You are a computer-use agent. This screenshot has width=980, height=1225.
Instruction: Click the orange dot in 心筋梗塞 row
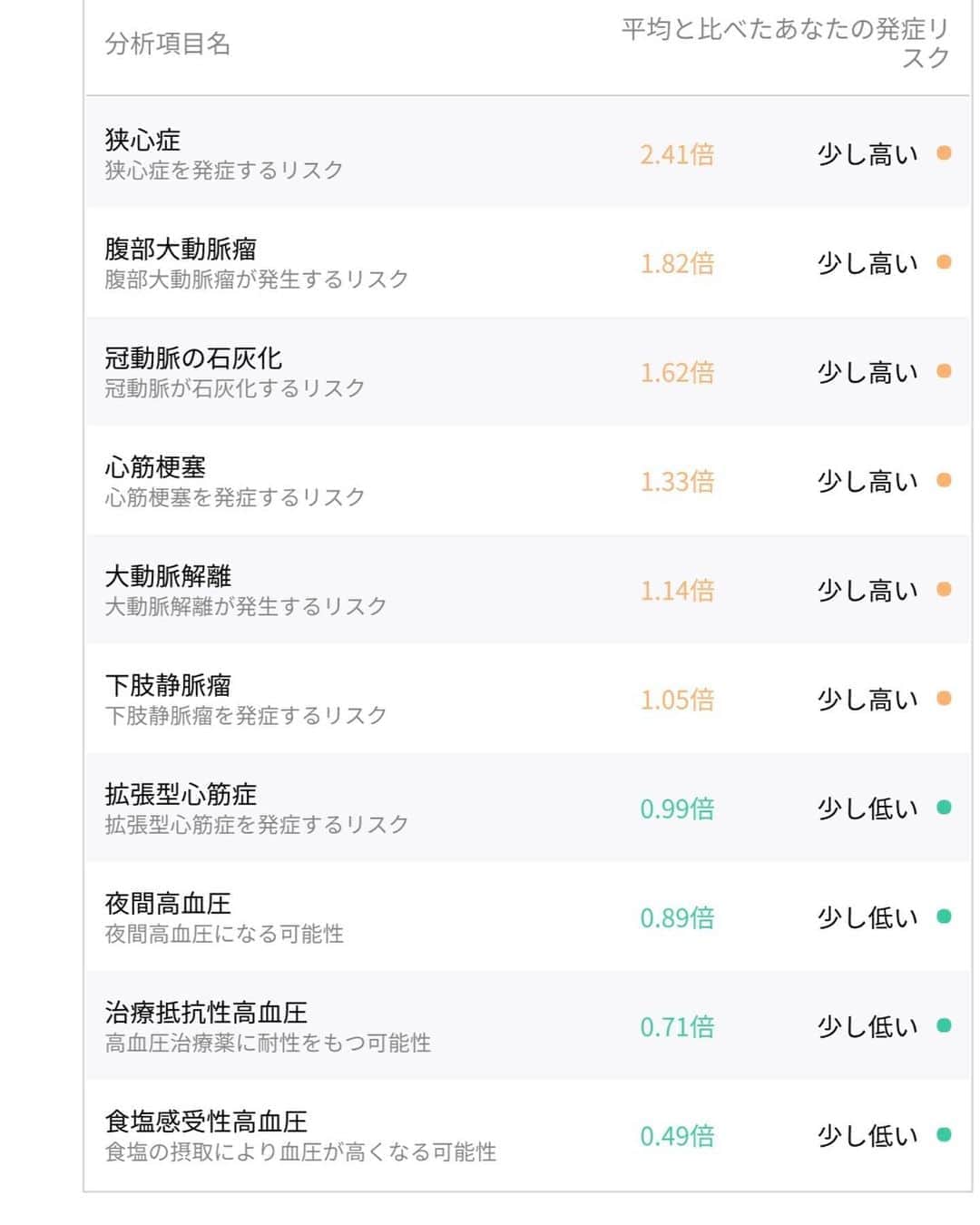944,480
